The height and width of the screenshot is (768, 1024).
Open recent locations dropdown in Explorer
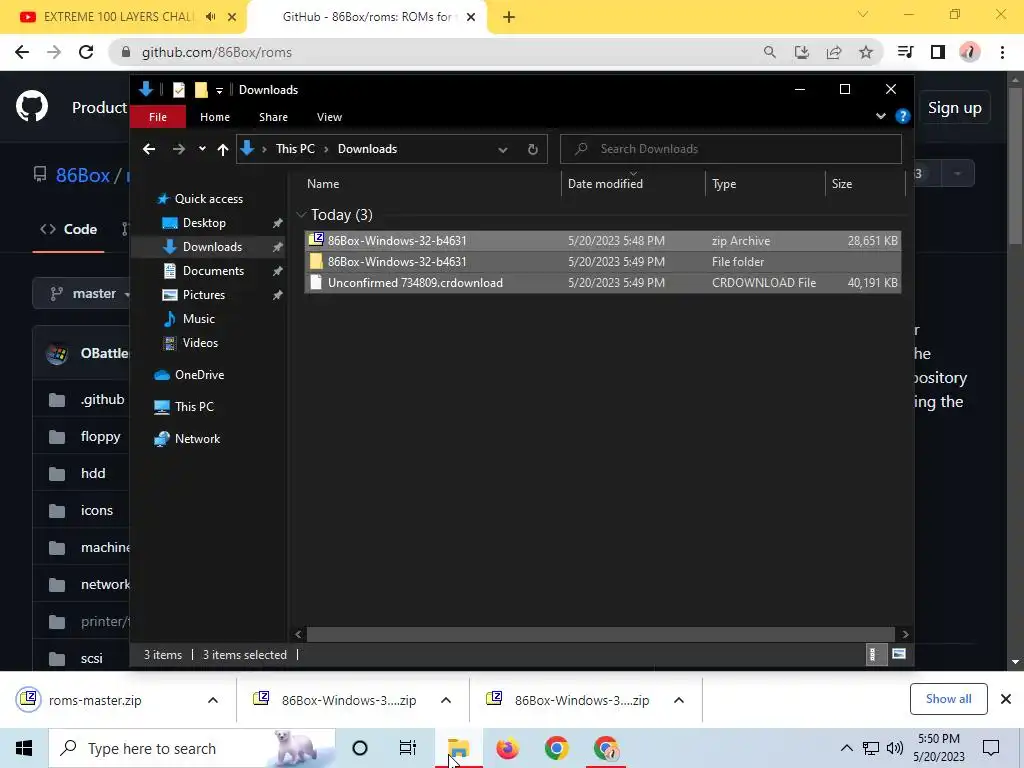202,149
